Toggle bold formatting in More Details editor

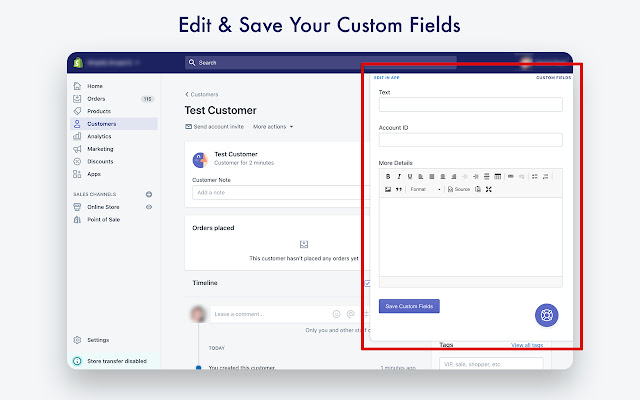coord(388,176)
